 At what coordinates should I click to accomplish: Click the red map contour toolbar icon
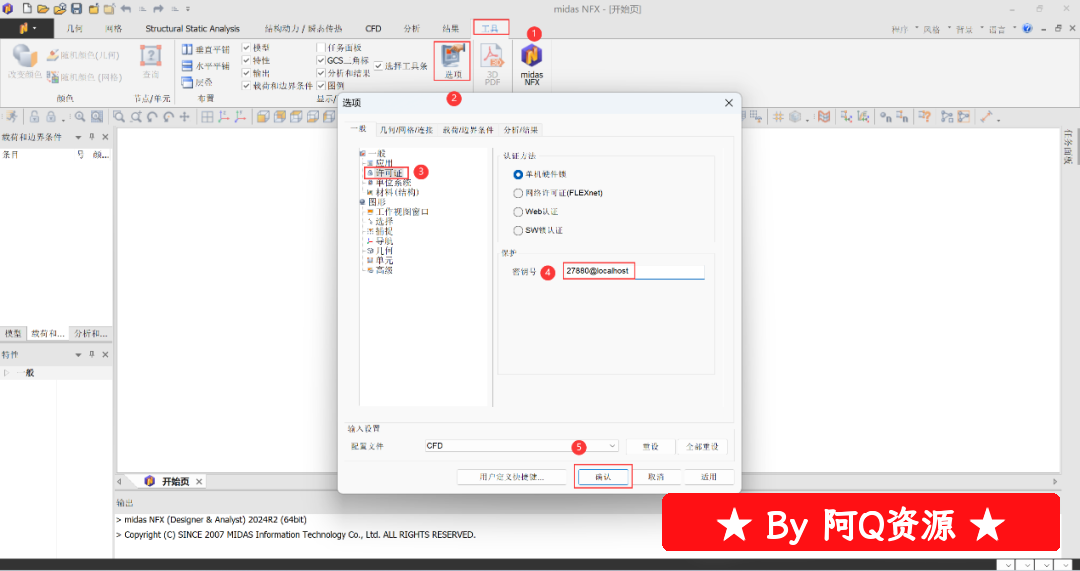pyautogui.click(x=824, y=117)
